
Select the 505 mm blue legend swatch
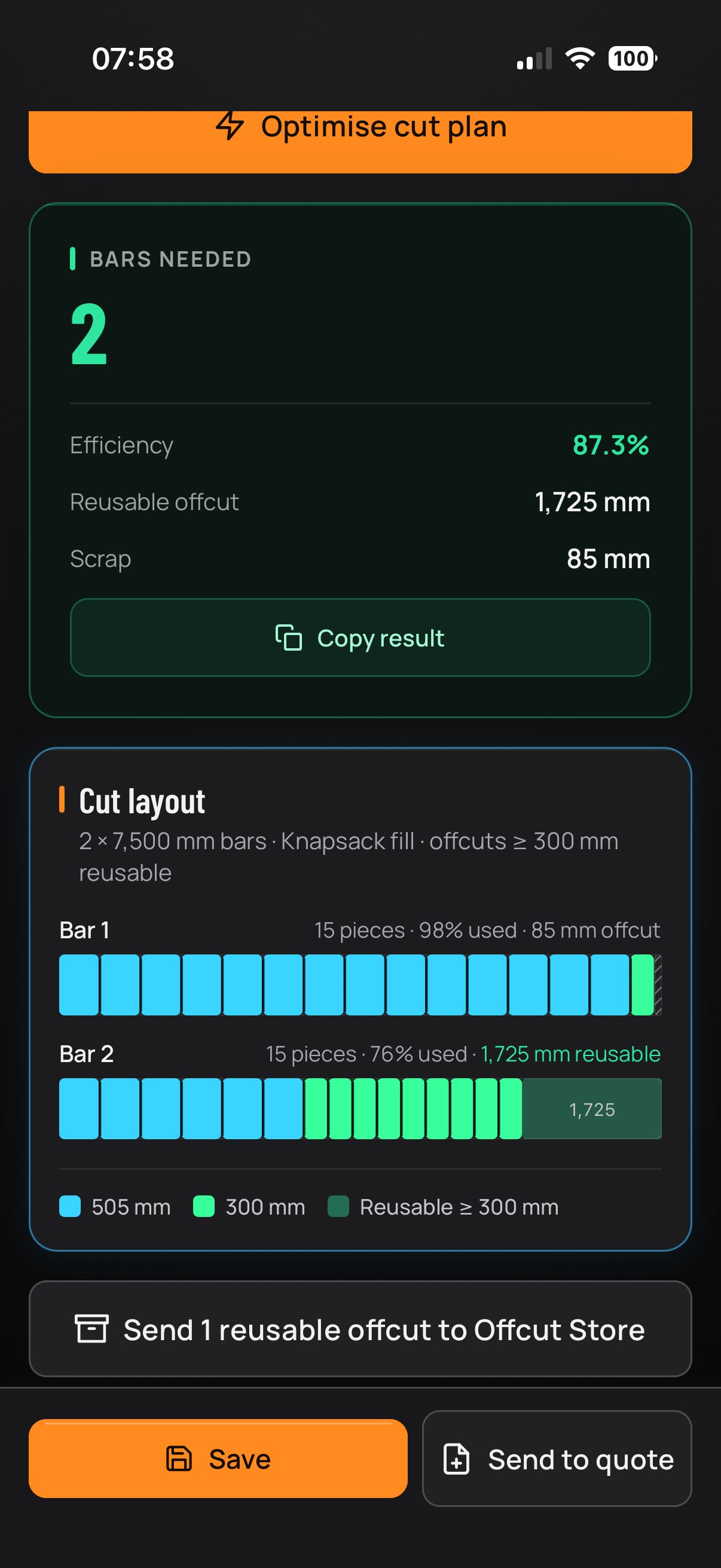(70, 1206)
